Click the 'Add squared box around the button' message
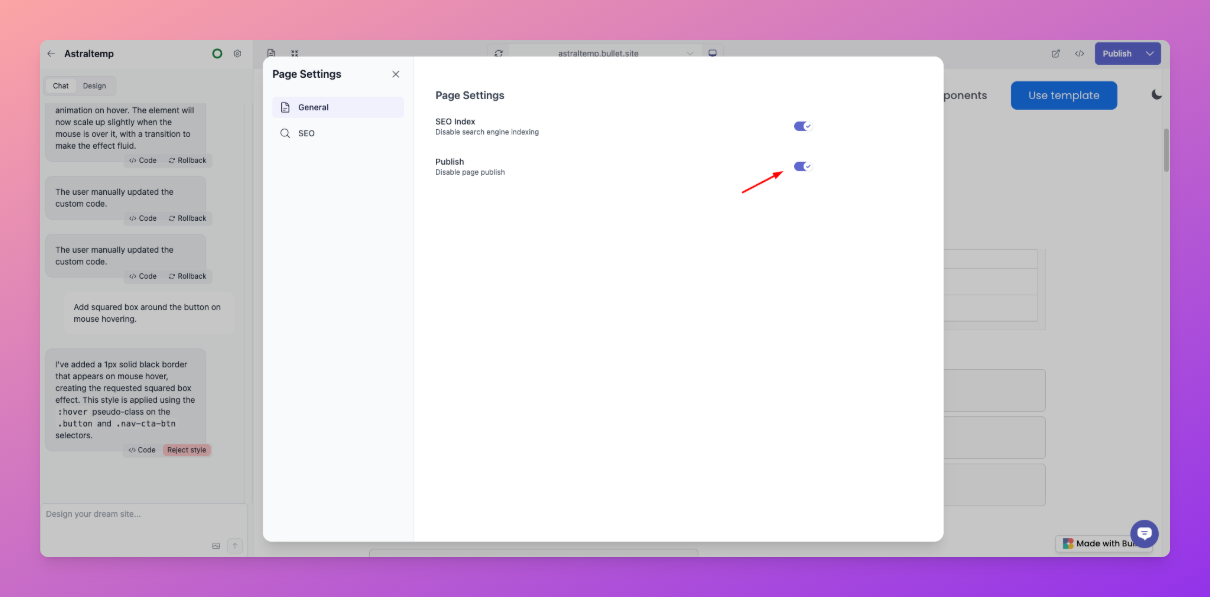Viewport: 1210px width, 597px height. pyautogui.click(x=149, y=313)
